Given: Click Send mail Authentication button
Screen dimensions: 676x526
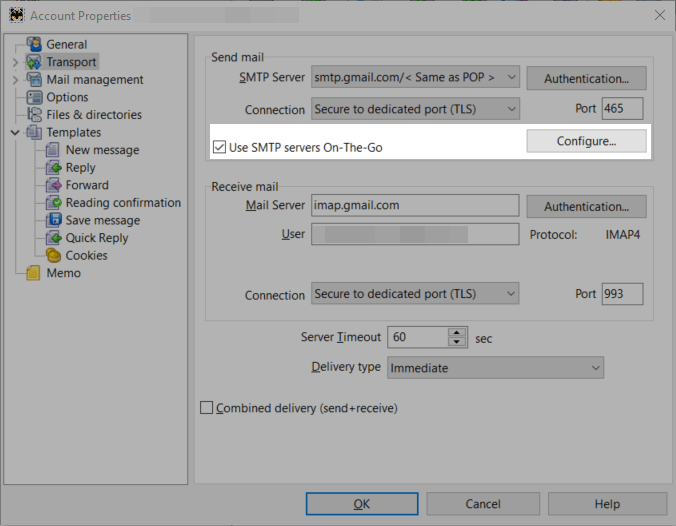Looking at the screenshot, I should (586, 78).
